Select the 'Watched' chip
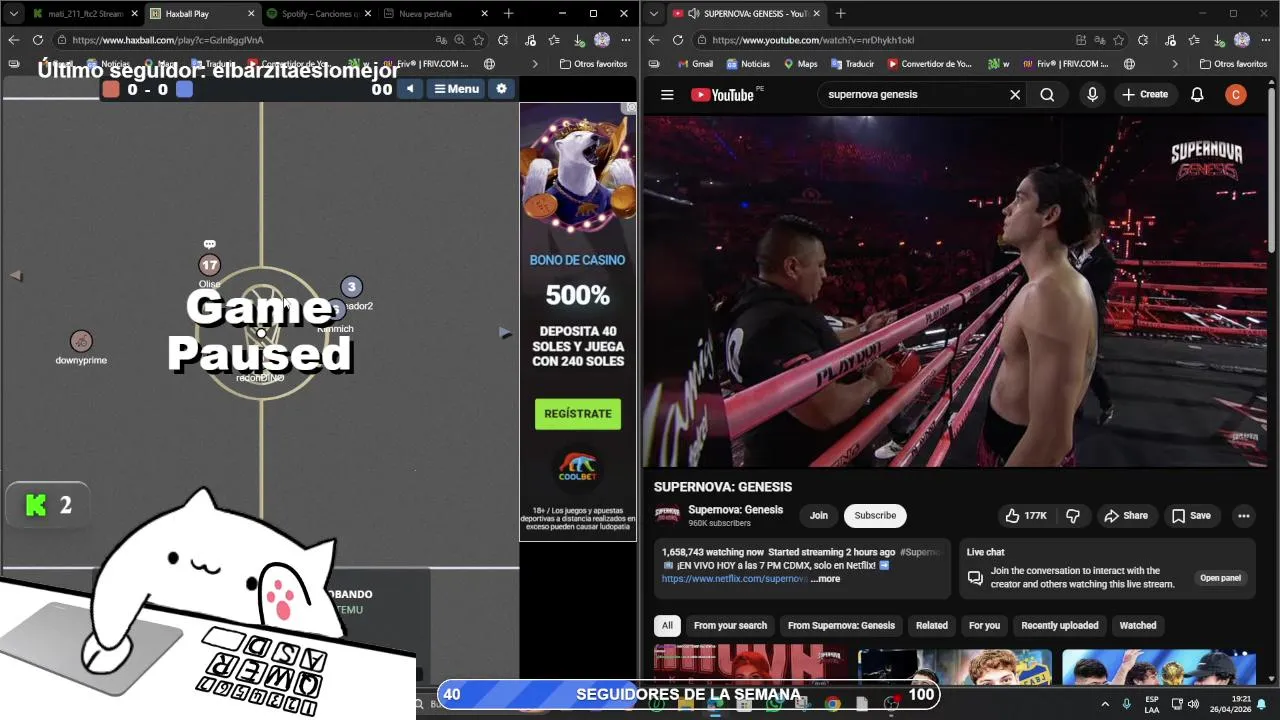The image size is (1280, 720). tap(1138, 626)
